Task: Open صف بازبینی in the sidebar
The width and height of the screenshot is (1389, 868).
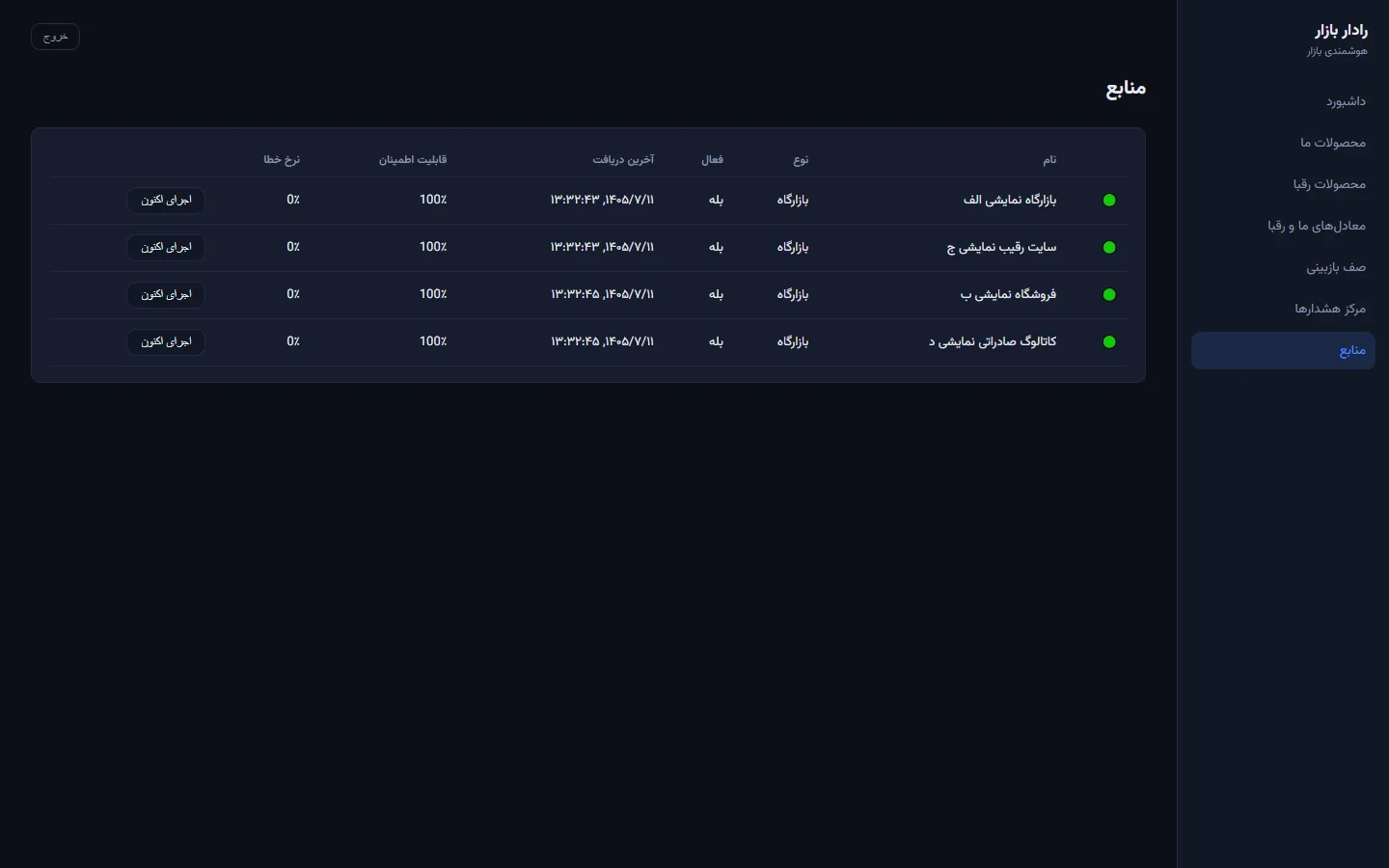Action: pyautogui.click(x=1283, y=267)
